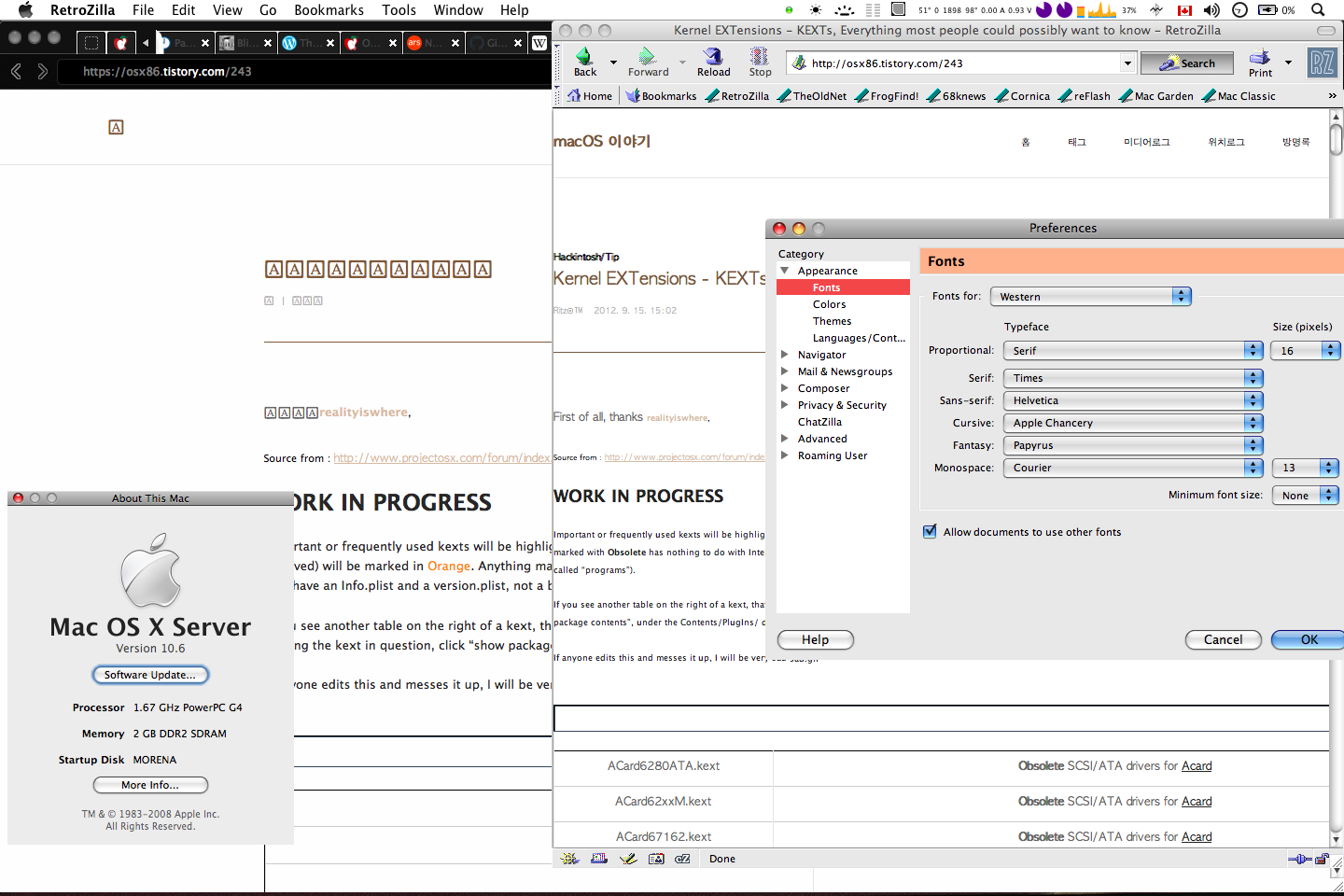
Task: Select Themes in the Preferences category tree
Action: click(832, 321)
